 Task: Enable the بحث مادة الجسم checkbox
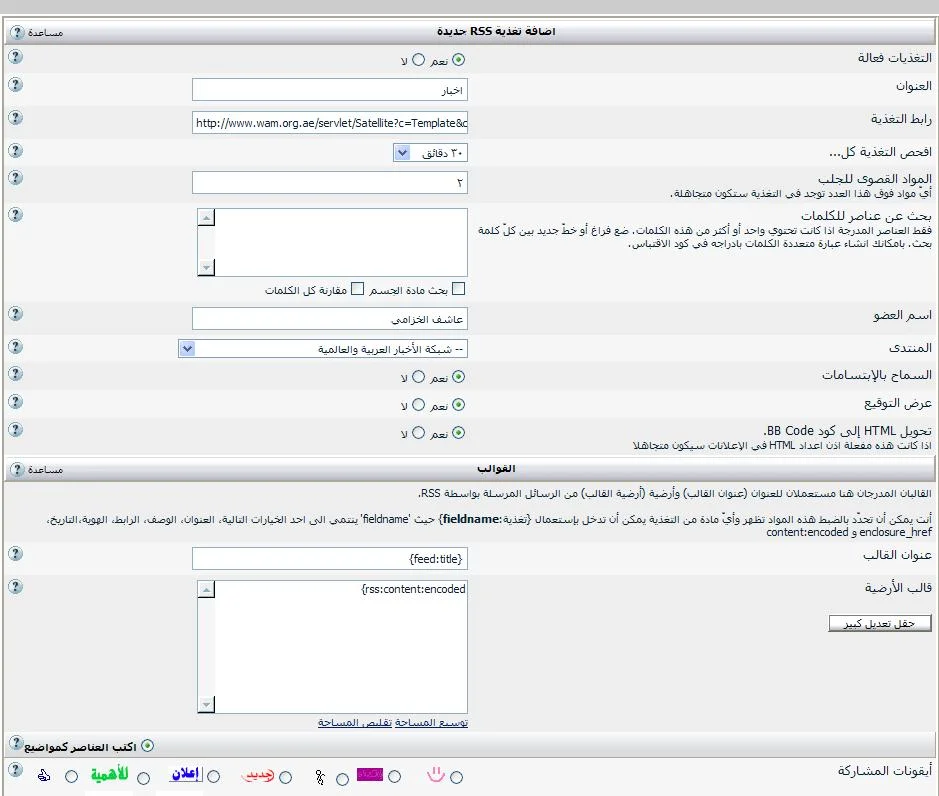(459, 289)
